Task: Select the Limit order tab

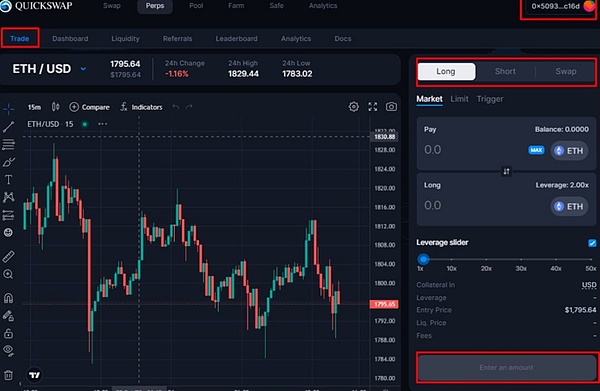Action: tap(459, 99)
